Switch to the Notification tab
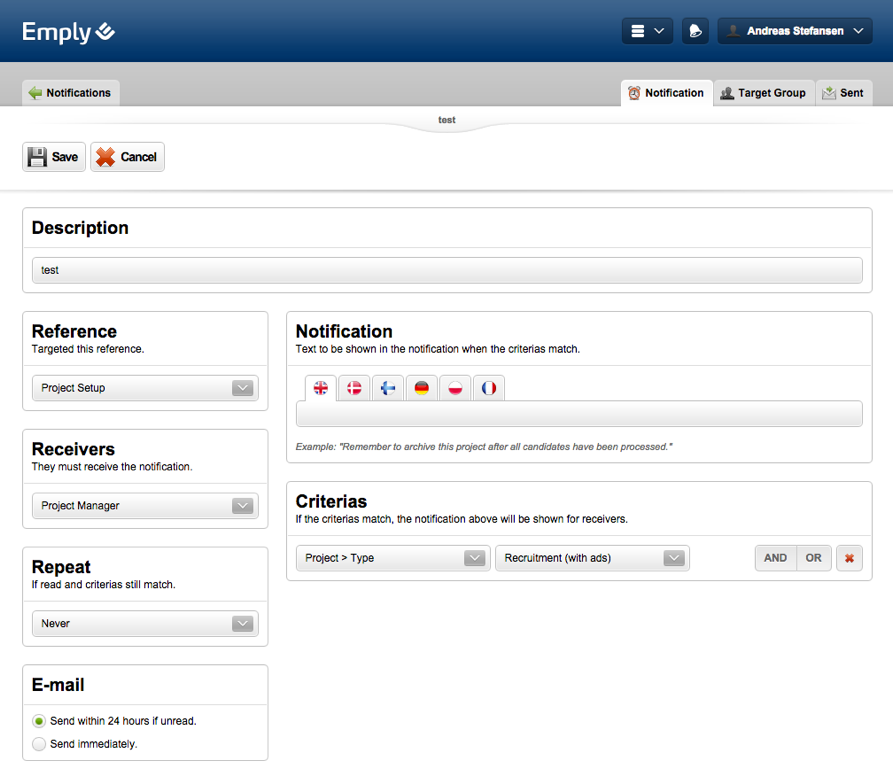893x769 pixels. 666,93
